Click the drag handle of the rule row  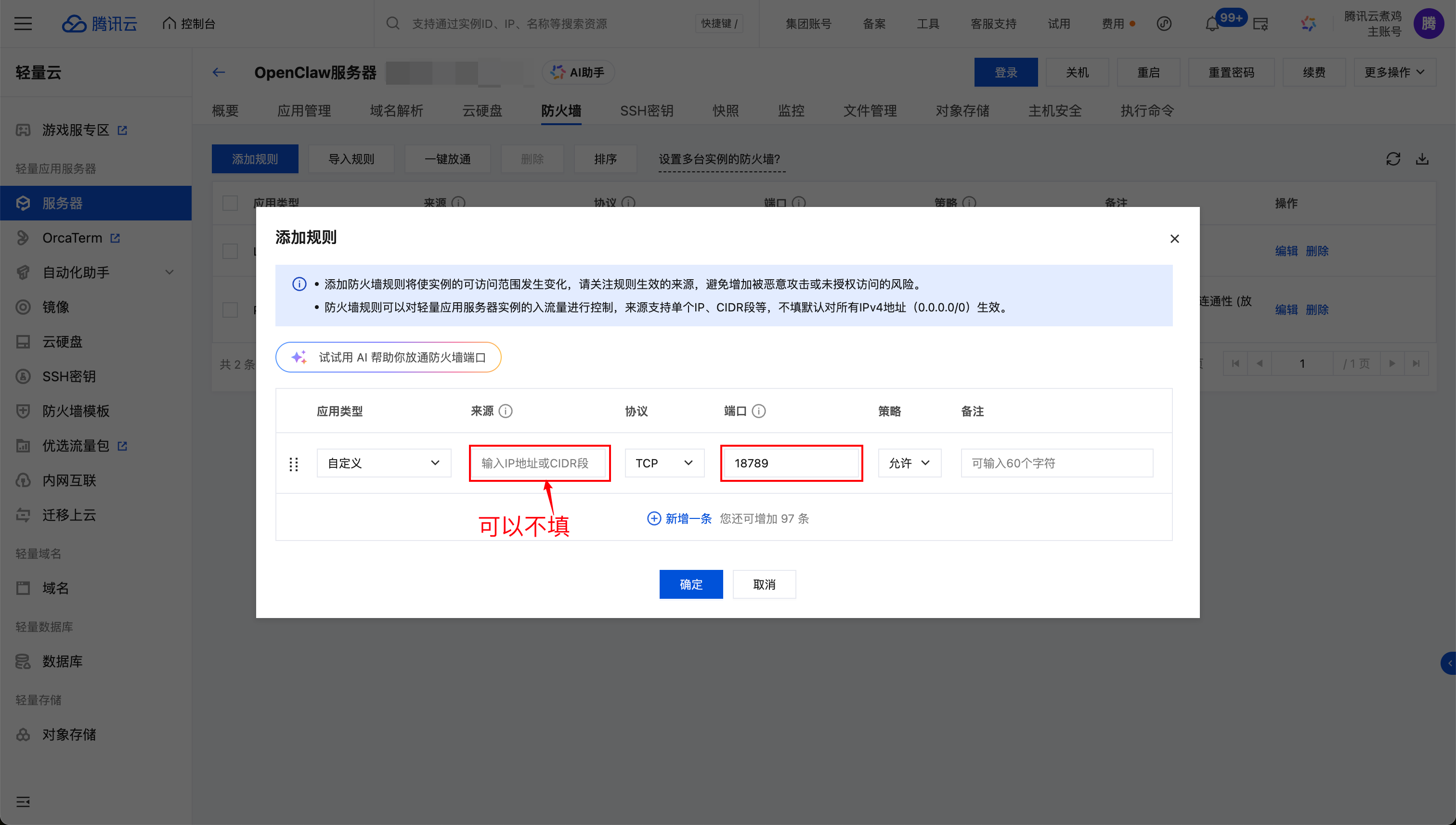tap(294, 464)
